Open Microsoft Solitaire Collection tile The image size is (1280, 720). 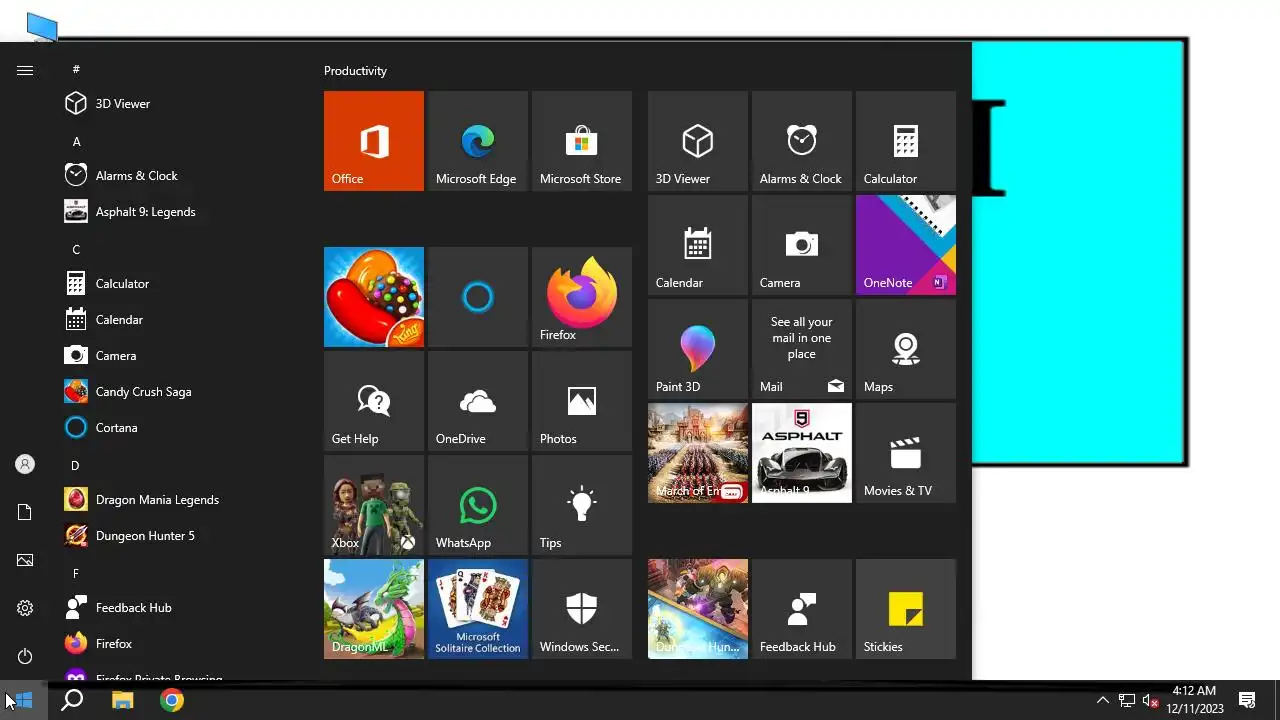478,609
